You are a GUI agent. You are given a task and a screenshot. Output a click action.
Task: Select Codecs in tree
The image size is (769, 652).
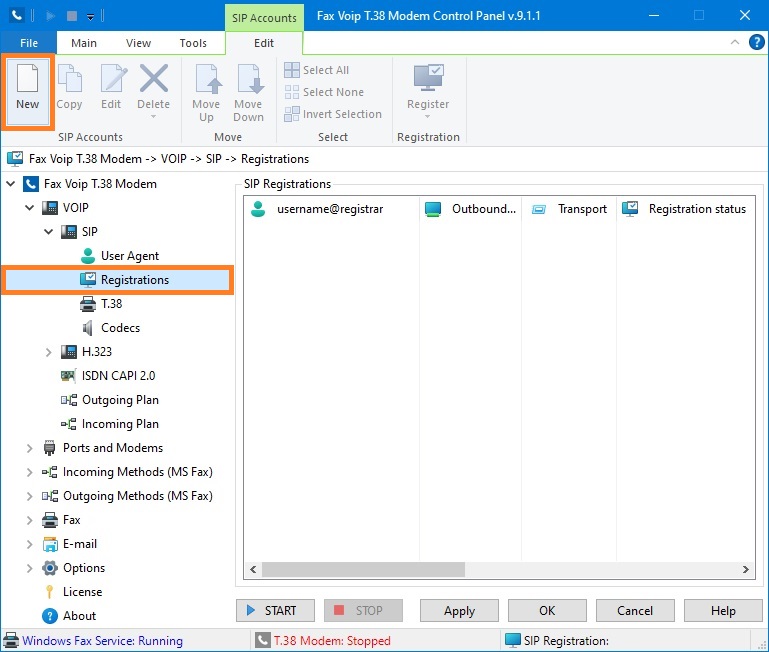[x=120, y=328]
